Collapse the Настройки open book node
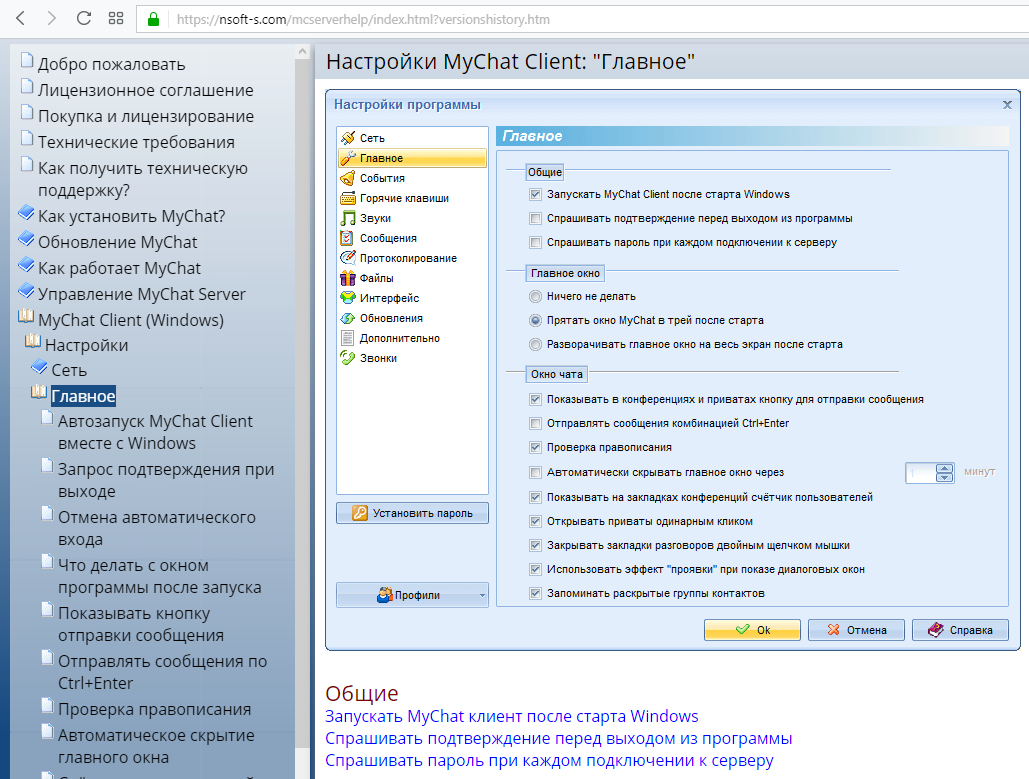 pyautogui.click(x=33, y=341)
